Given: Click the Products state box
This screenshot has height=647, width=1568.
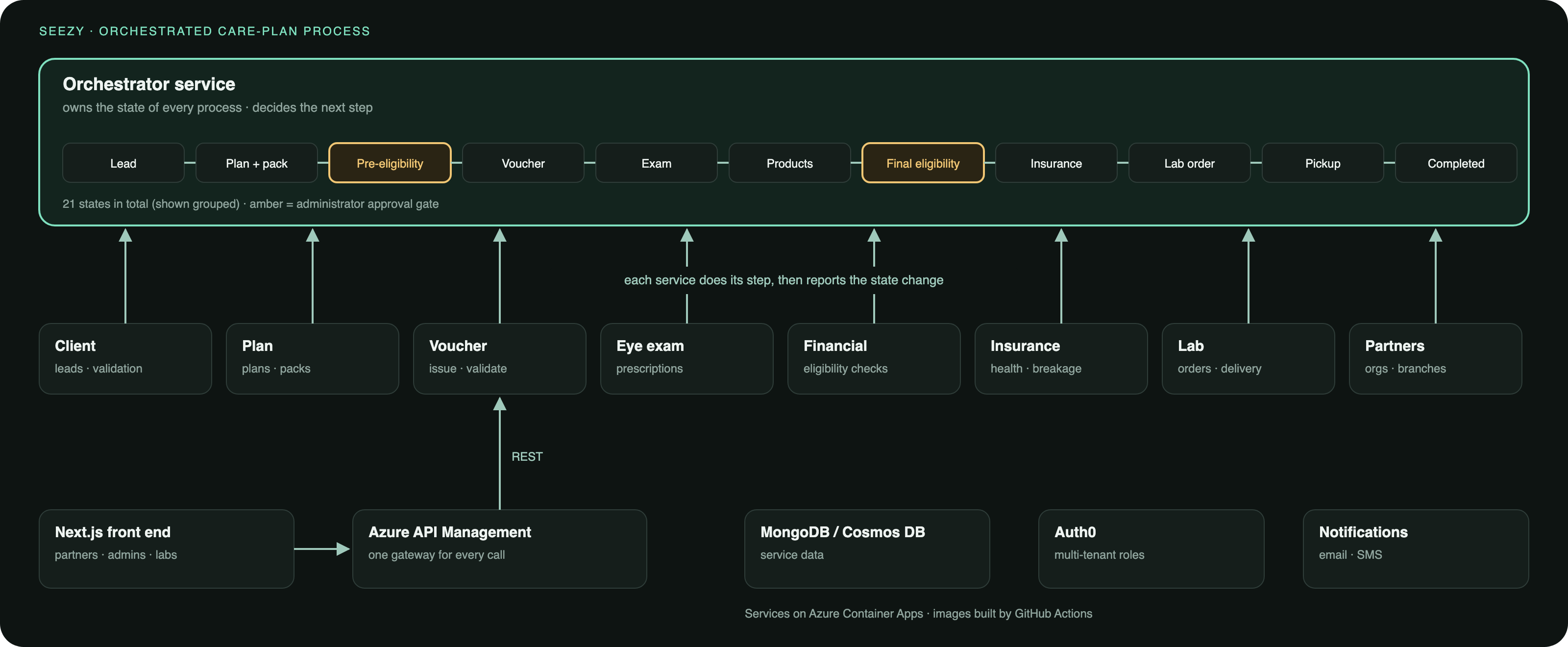Looking at the screenshot, I should click(789, 163).
